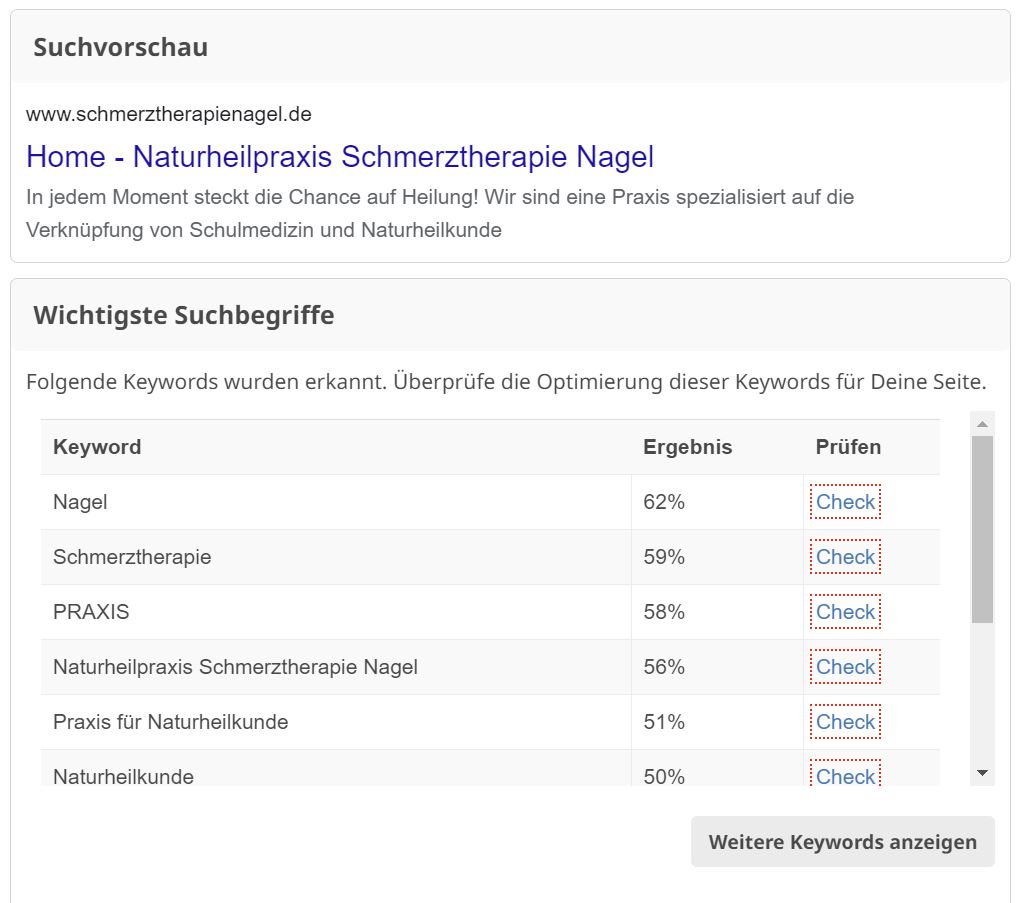Click the scrollbar up arrow in keyword table
This screenshot has height=903, width=1033.
[982, 424]
